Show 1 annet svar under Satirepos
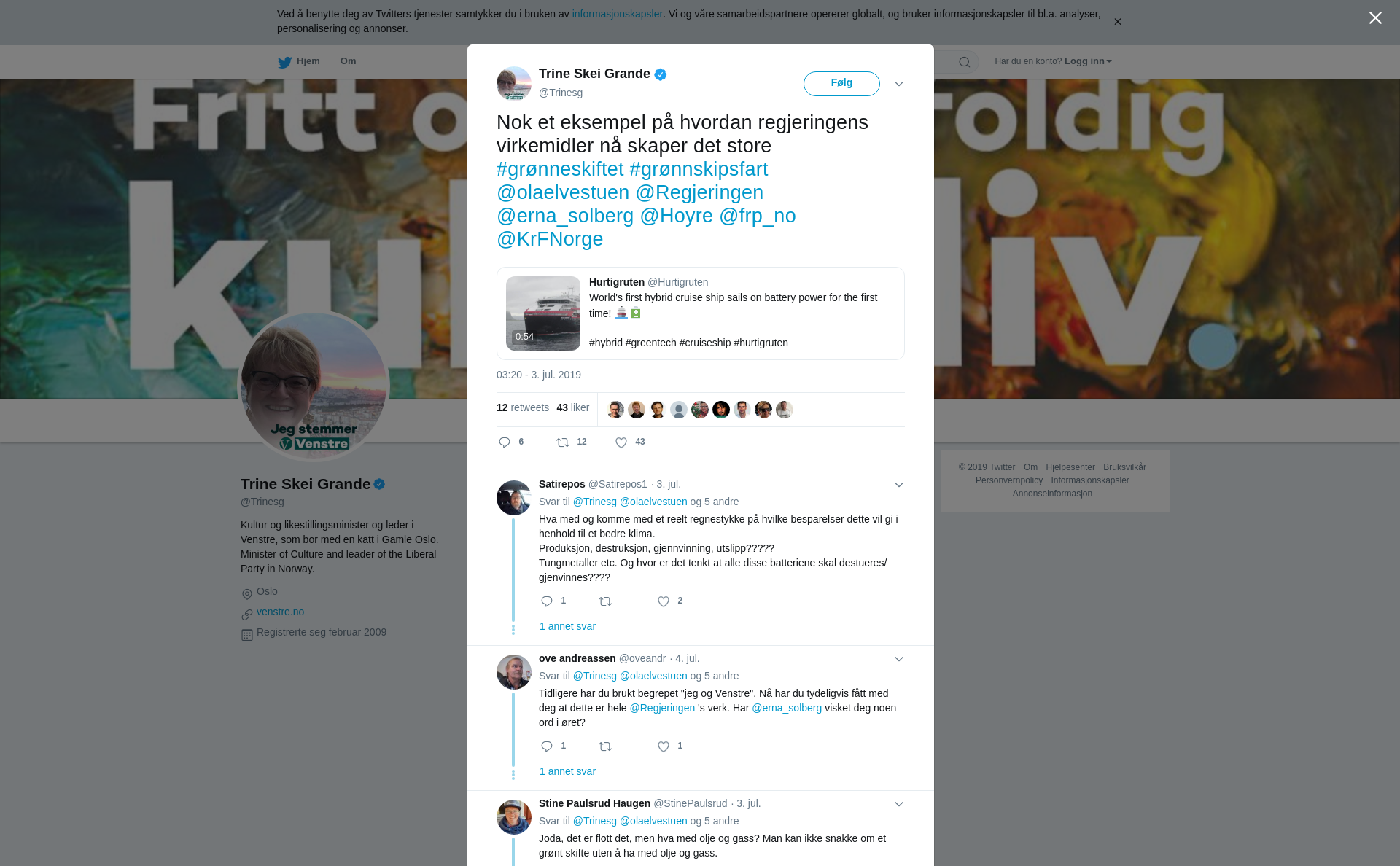Viewport: 1400px width, 866px height. point(567,626)
